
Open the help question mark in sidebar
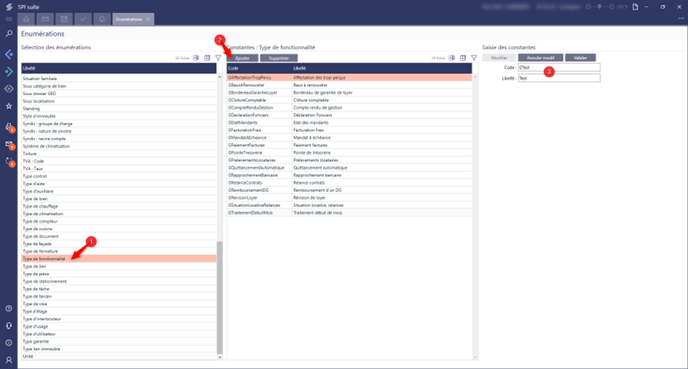tap(9, 308)
